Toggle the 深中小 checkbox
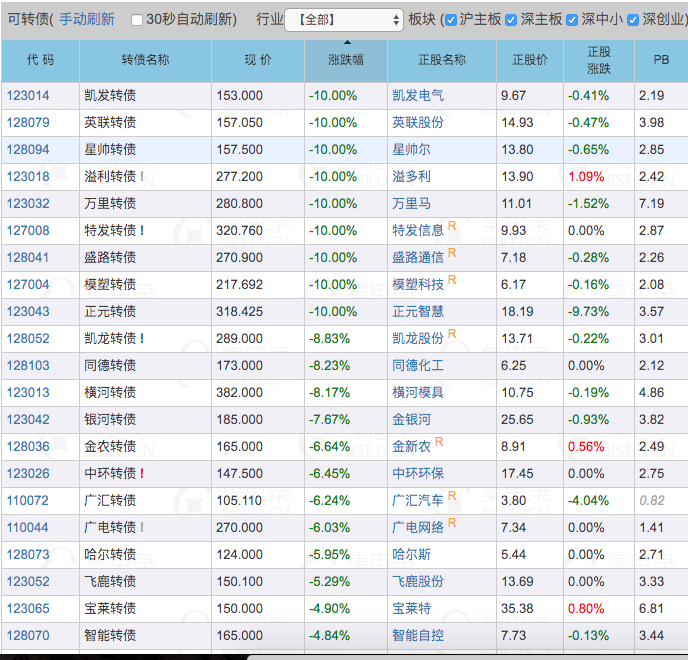 tap(575, 20)
